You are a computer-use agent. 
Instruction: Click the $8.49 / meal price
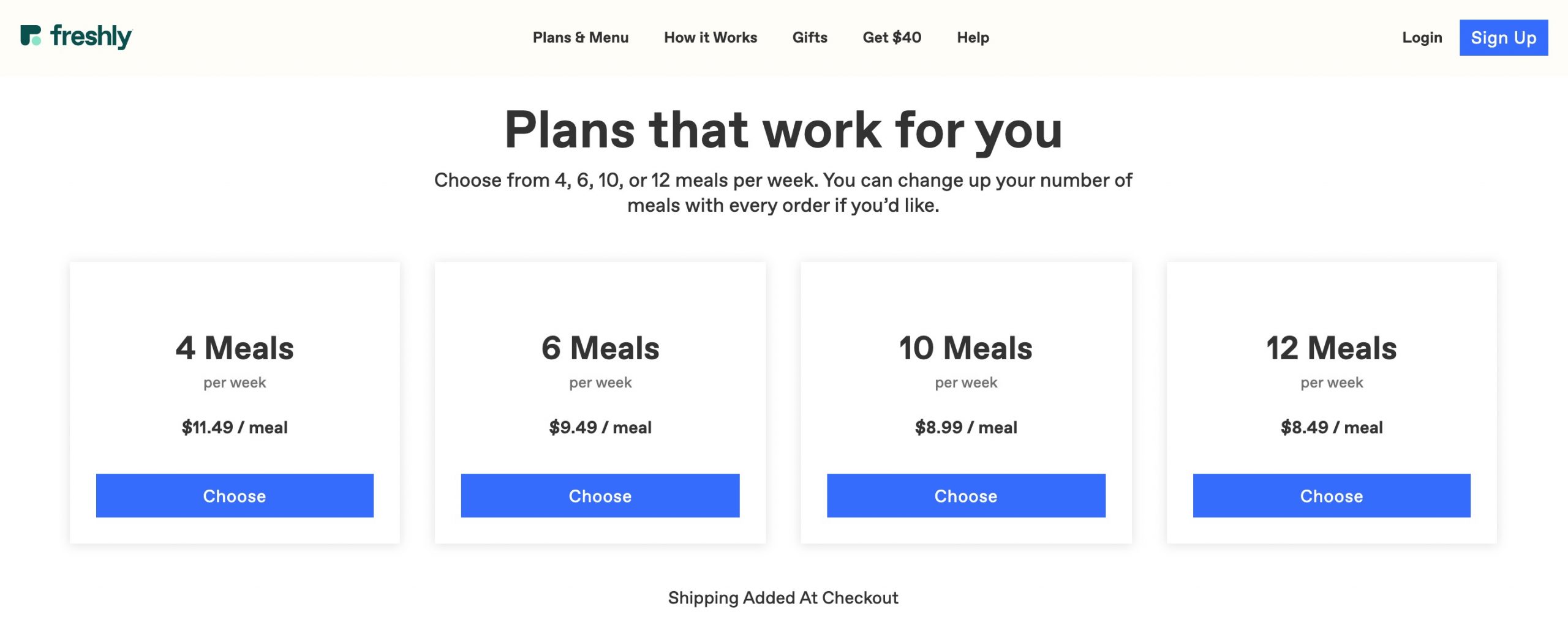[1332, 427]
